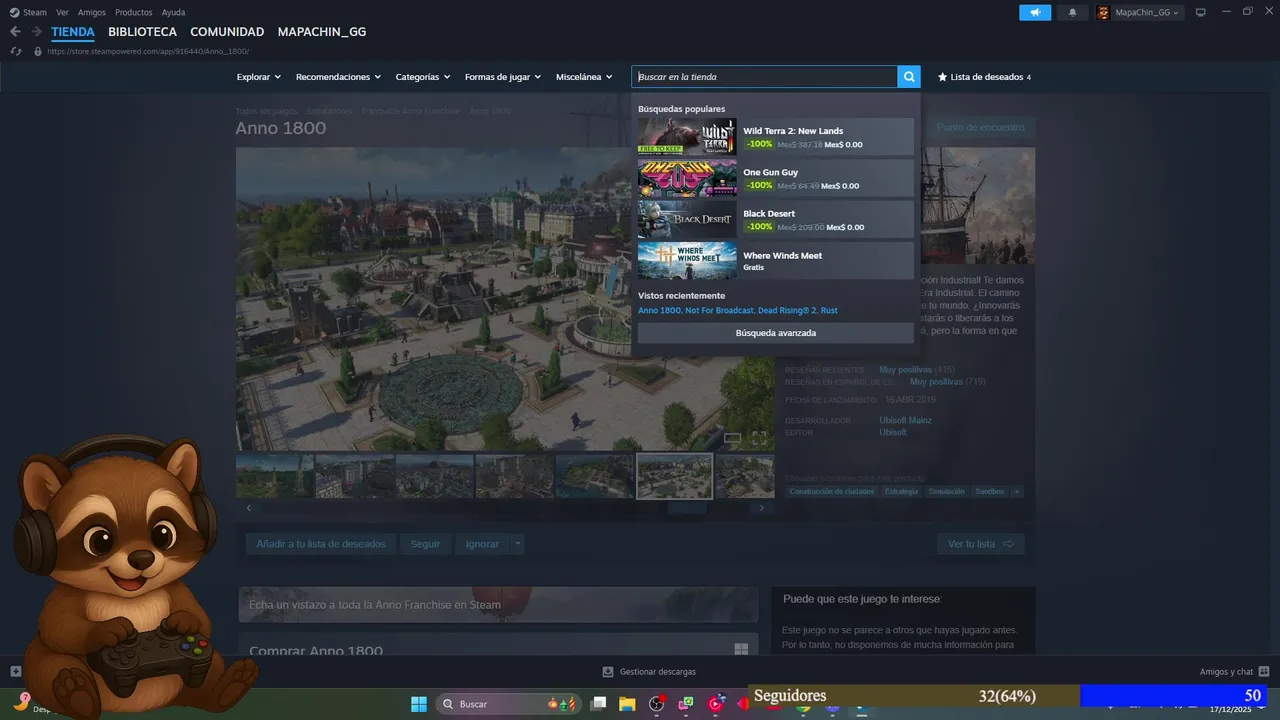The image size is (1280, 720).
Task: Click the Seguir button
Action: [425, 544]
